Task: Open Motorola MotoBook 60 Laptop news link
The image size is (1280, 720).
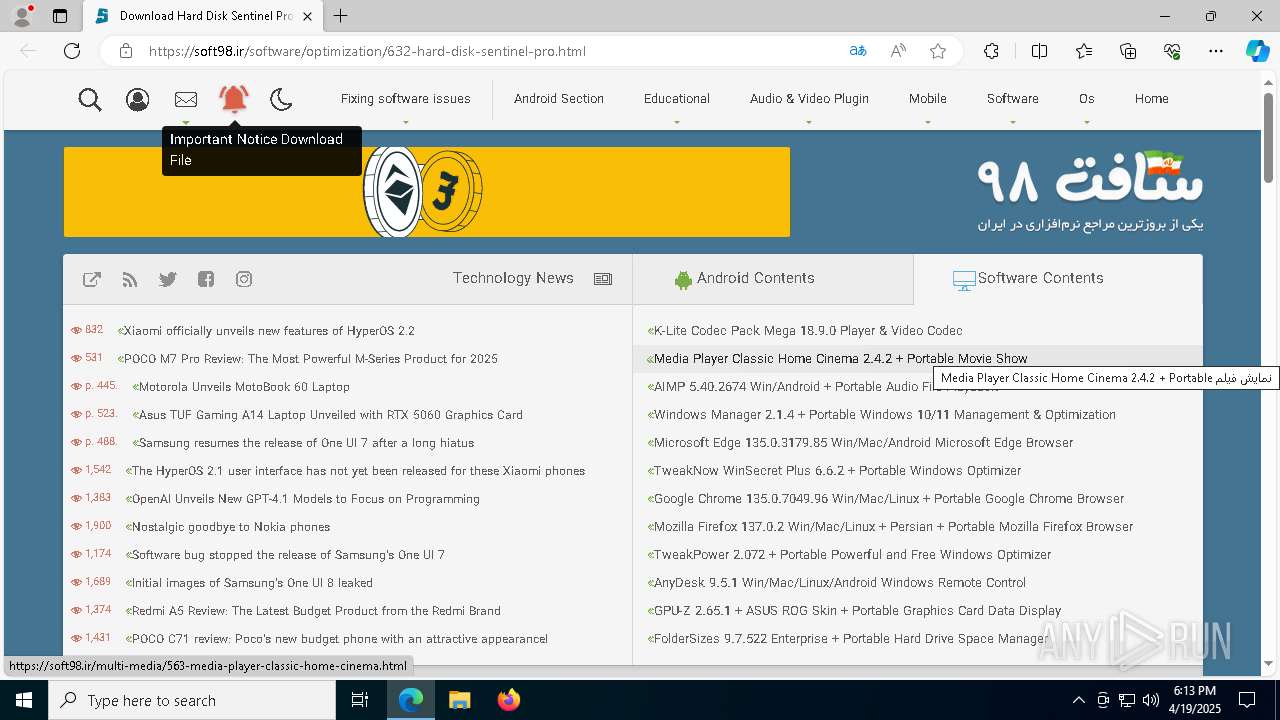Action: pyautogui.click(x=244, y=387)
